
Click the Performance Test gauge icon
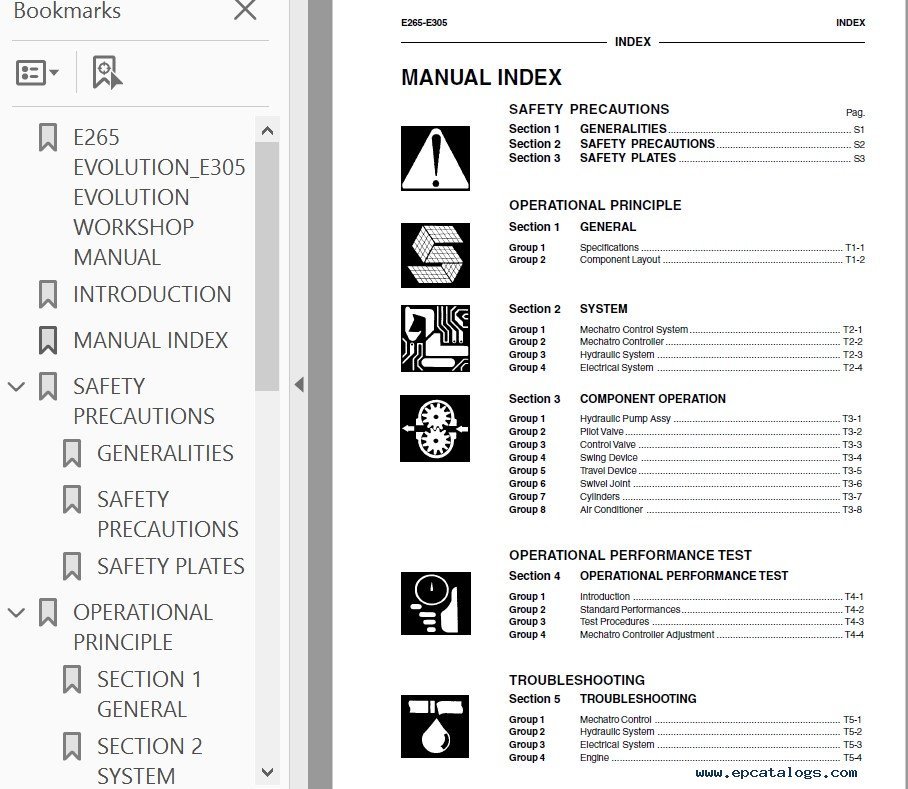pos(435,603)
